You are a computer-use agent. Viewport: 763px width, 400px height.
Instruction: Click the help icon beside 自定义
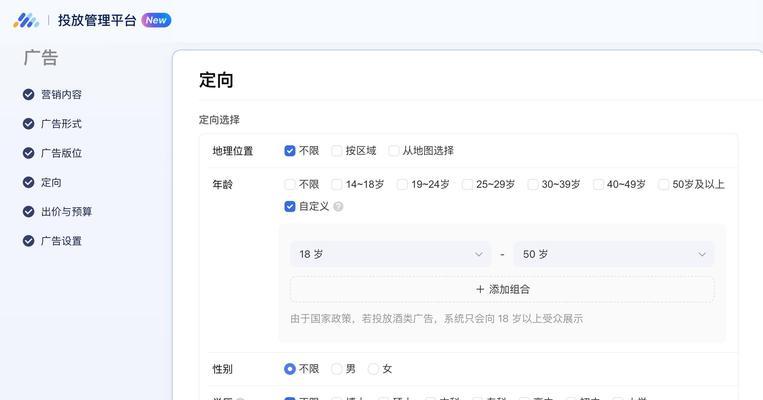point(338,206)
